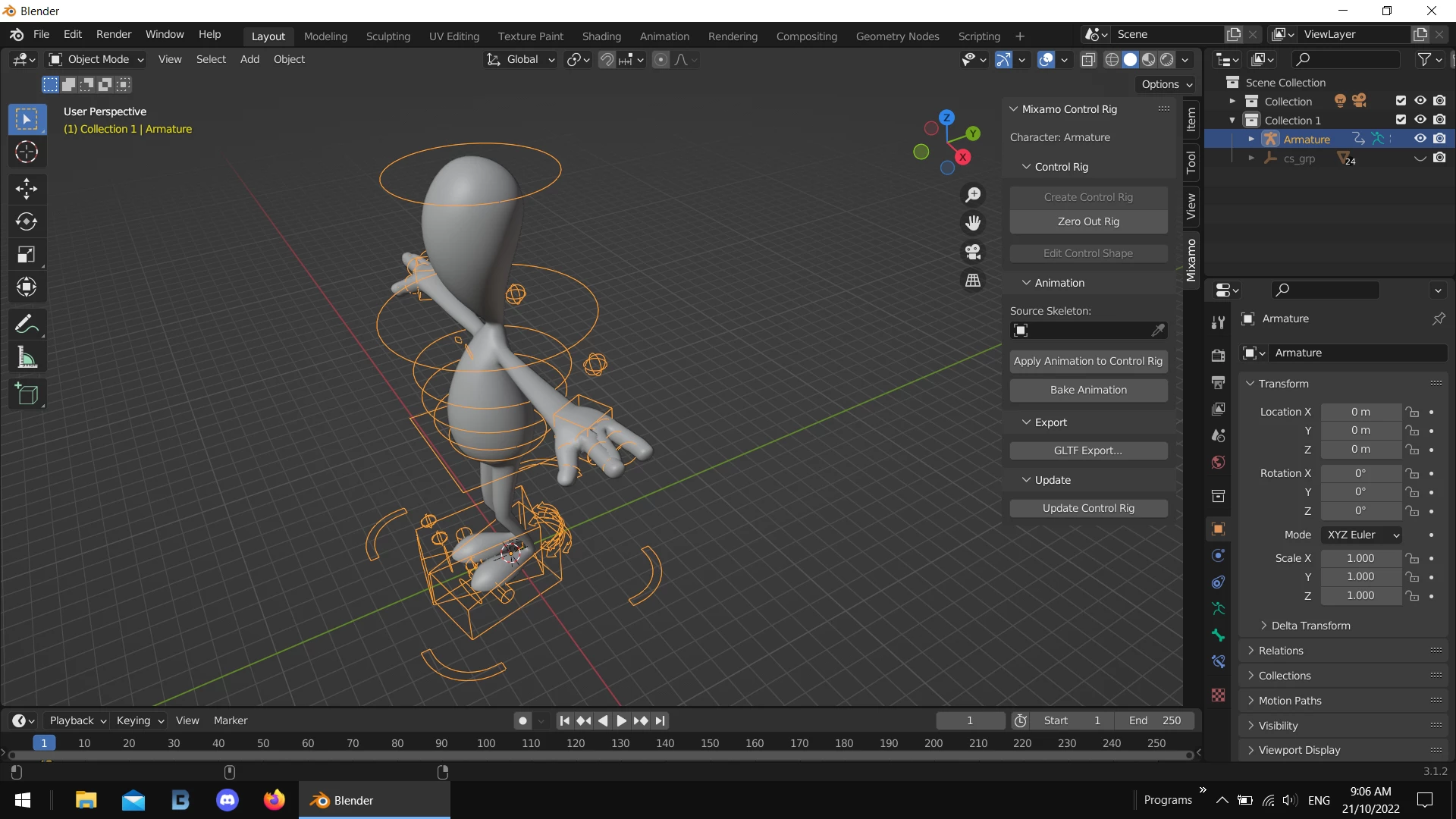
Task: Select the Measure tool
Action: click(x=27, y=358)
